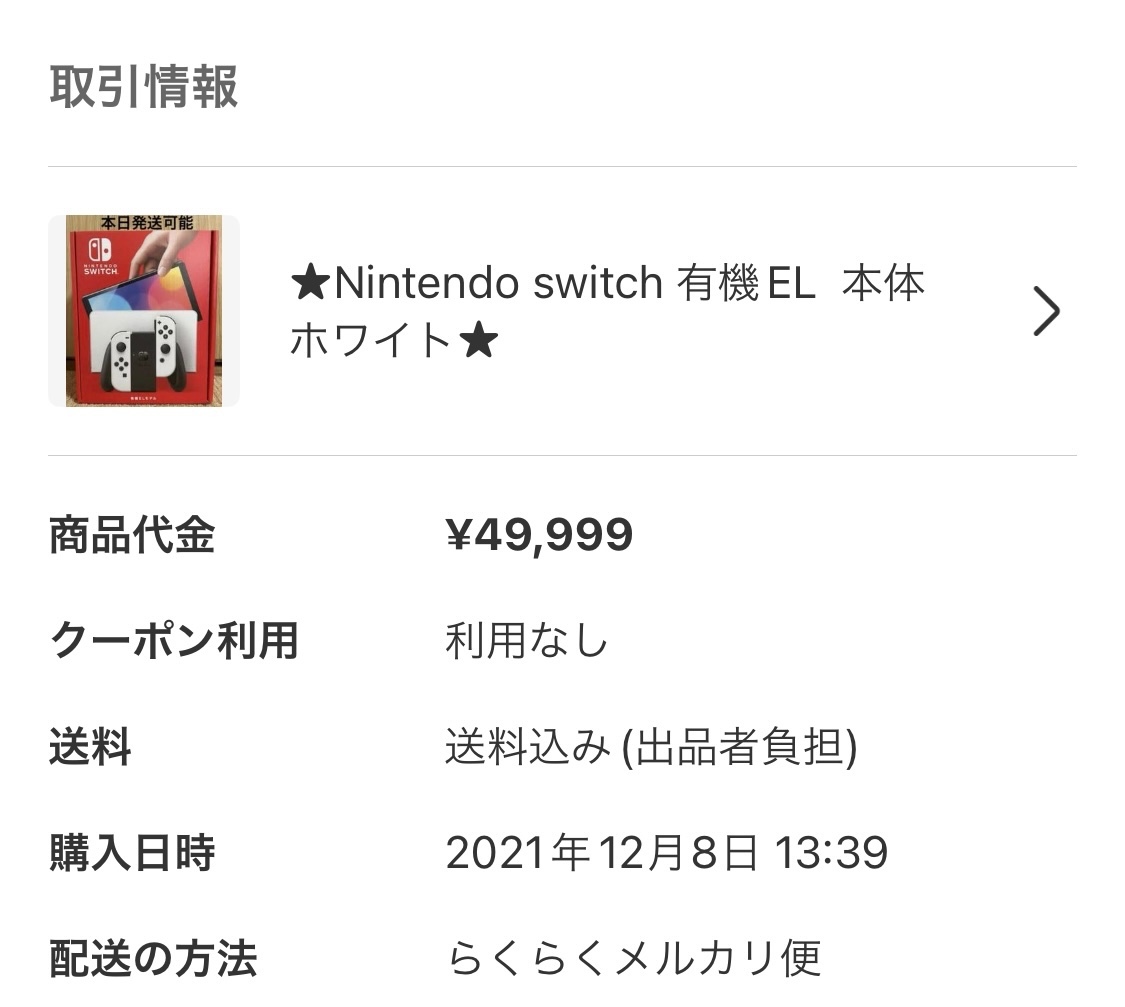Image resolution: width=1125 pixels, height=1007 pixels.
Task: Tap the らくらくメルカリ便 shipping method
Action: point(633,959)
